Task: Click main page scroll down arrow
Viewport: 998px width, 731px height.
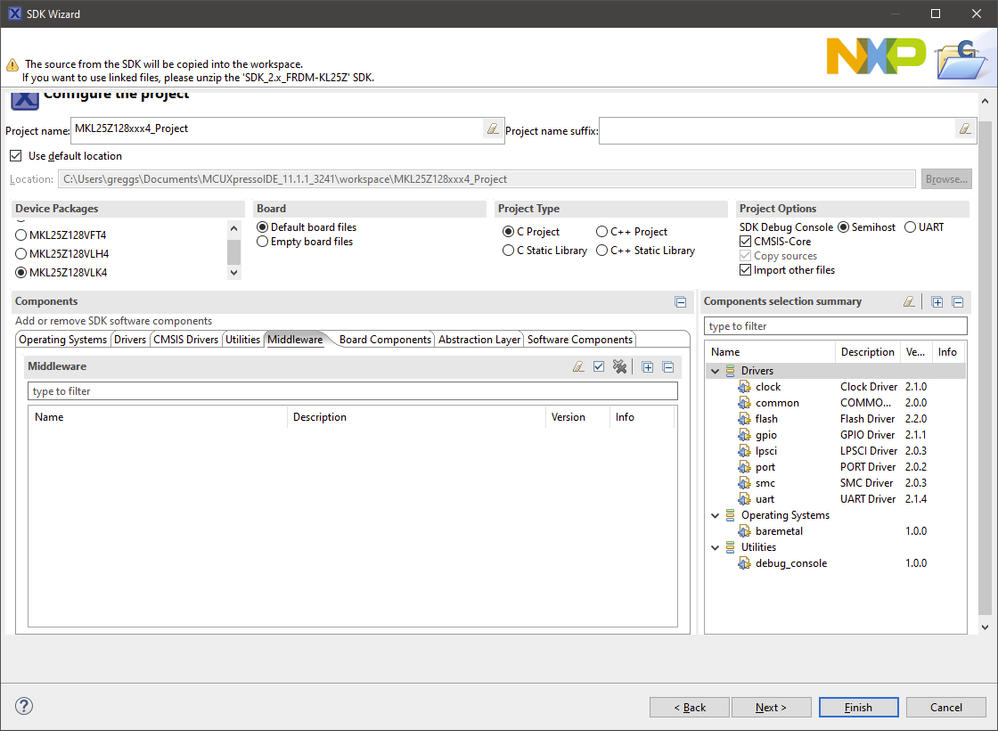Action: (985, 627)
